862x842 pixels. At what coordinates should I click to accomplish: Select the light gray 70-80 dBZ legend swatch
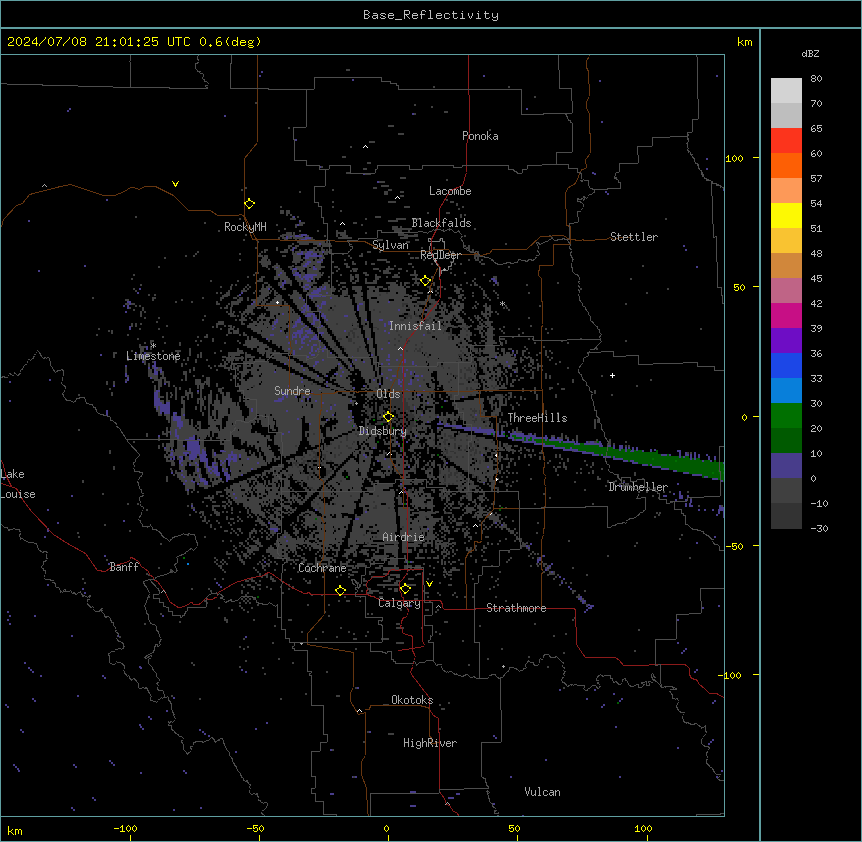[786, 91]
